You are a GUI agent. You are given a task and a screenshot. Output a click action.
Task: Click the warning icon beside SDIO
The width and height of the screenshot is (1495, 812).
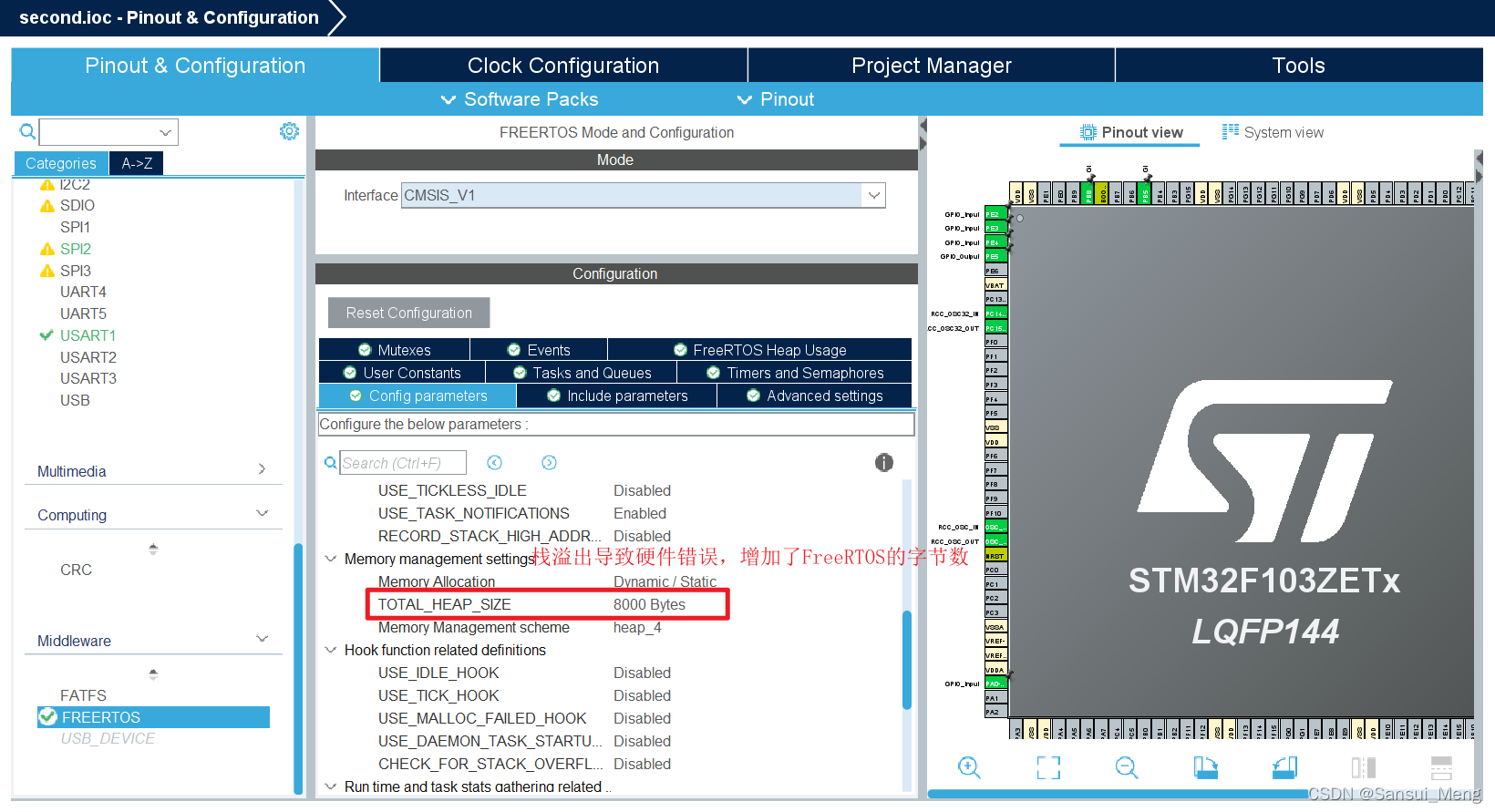coord(47,206)
